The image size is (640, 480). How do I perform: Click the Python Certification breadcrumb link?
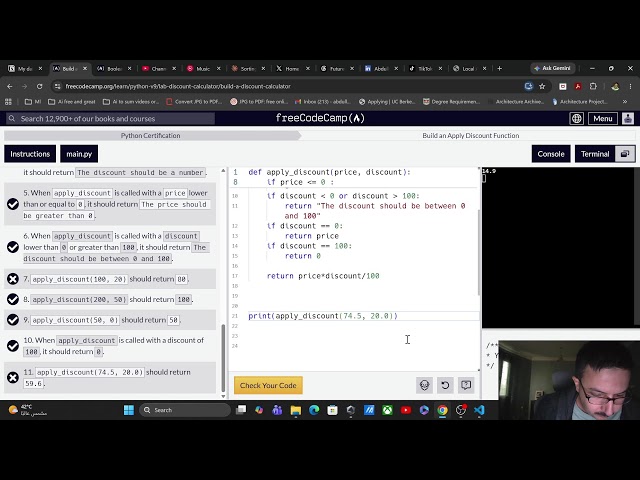tap(150, 136)
